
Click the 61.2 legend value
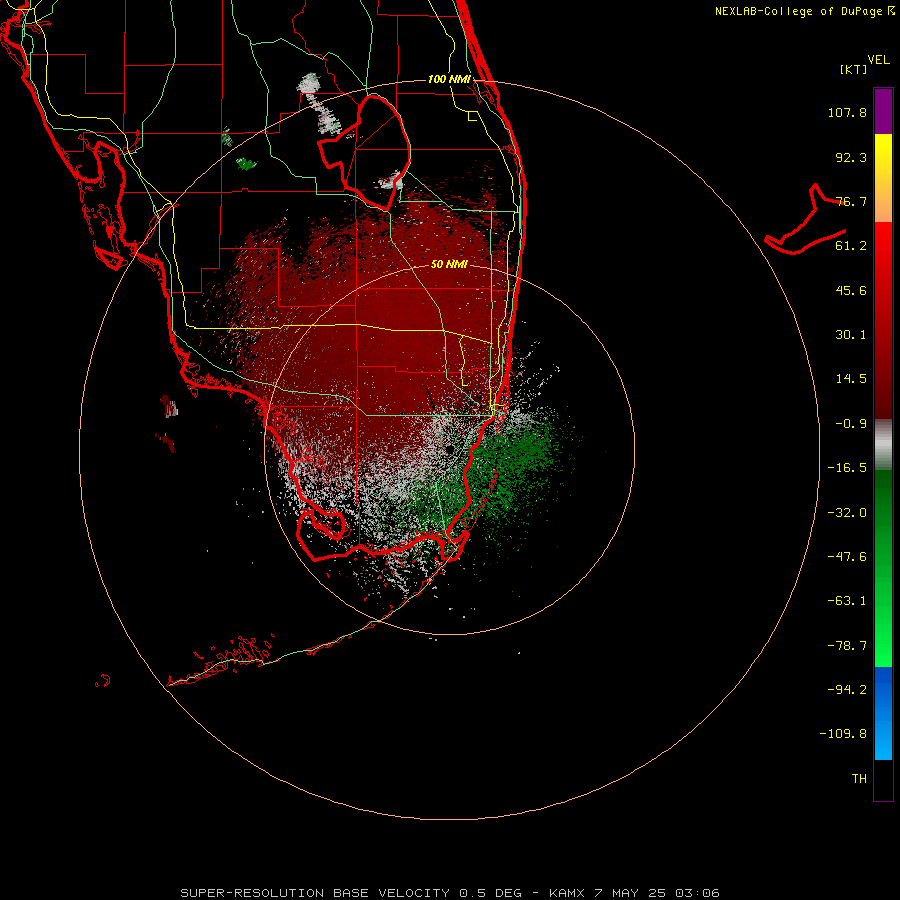(851, 246)
